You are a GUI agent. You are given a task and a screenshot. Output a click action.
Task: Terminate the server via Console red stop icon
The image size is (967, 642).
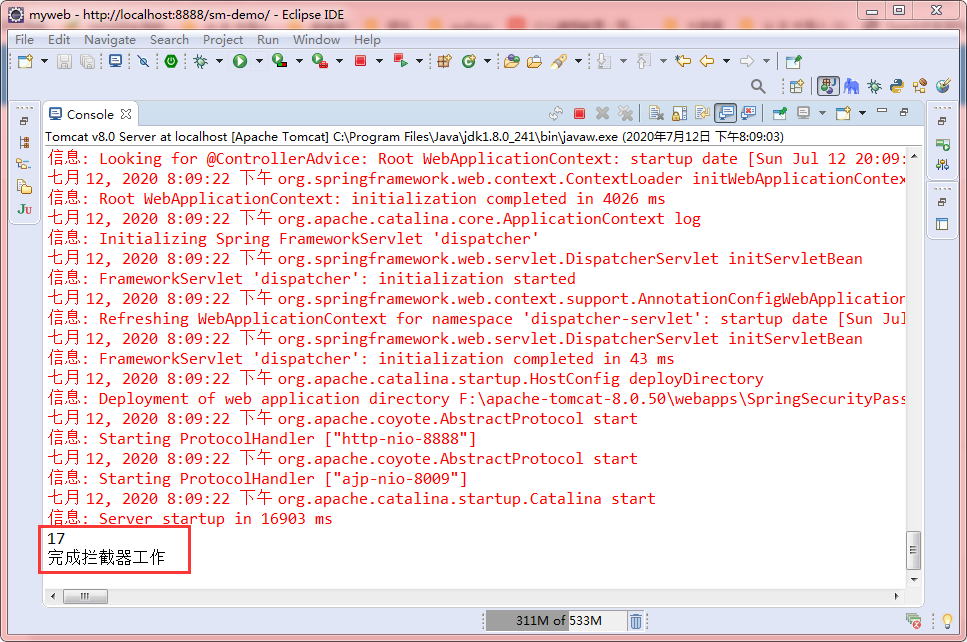pyautogui.click(x=579, y=113)
